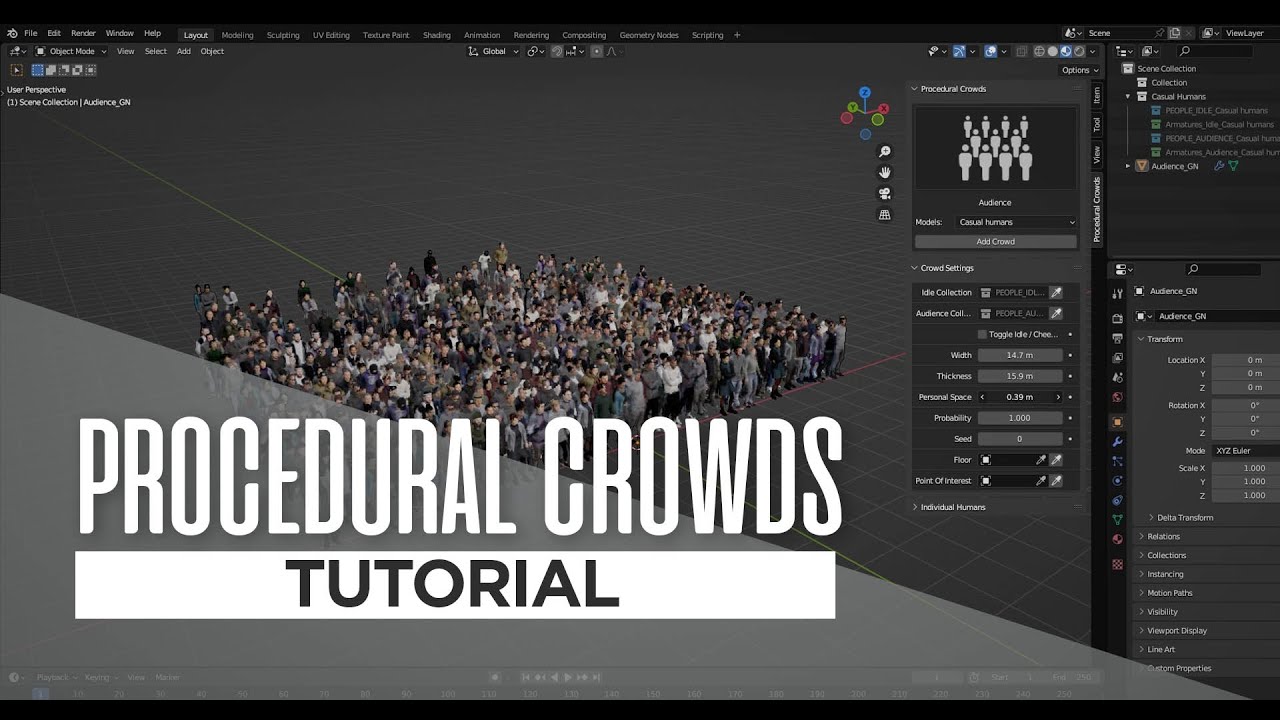Open the Output properties tab icon
This screenshot has width=1280, height=720.
(x=1118, y=338)
